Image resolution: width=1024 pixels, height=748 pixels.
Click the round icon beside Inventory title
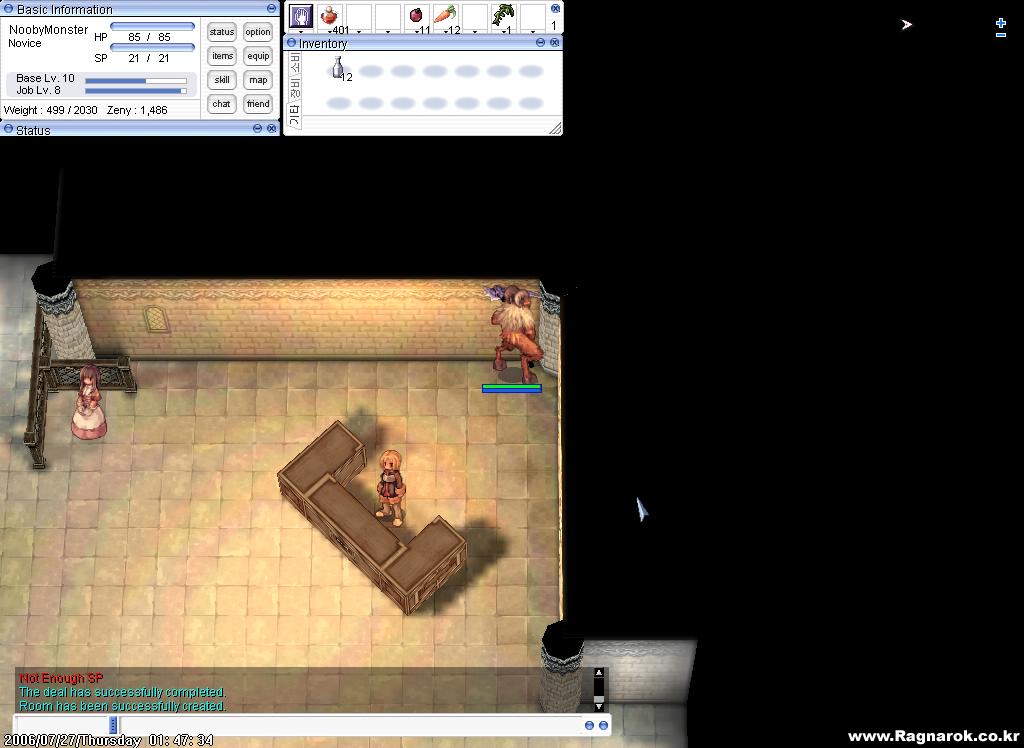291,42
